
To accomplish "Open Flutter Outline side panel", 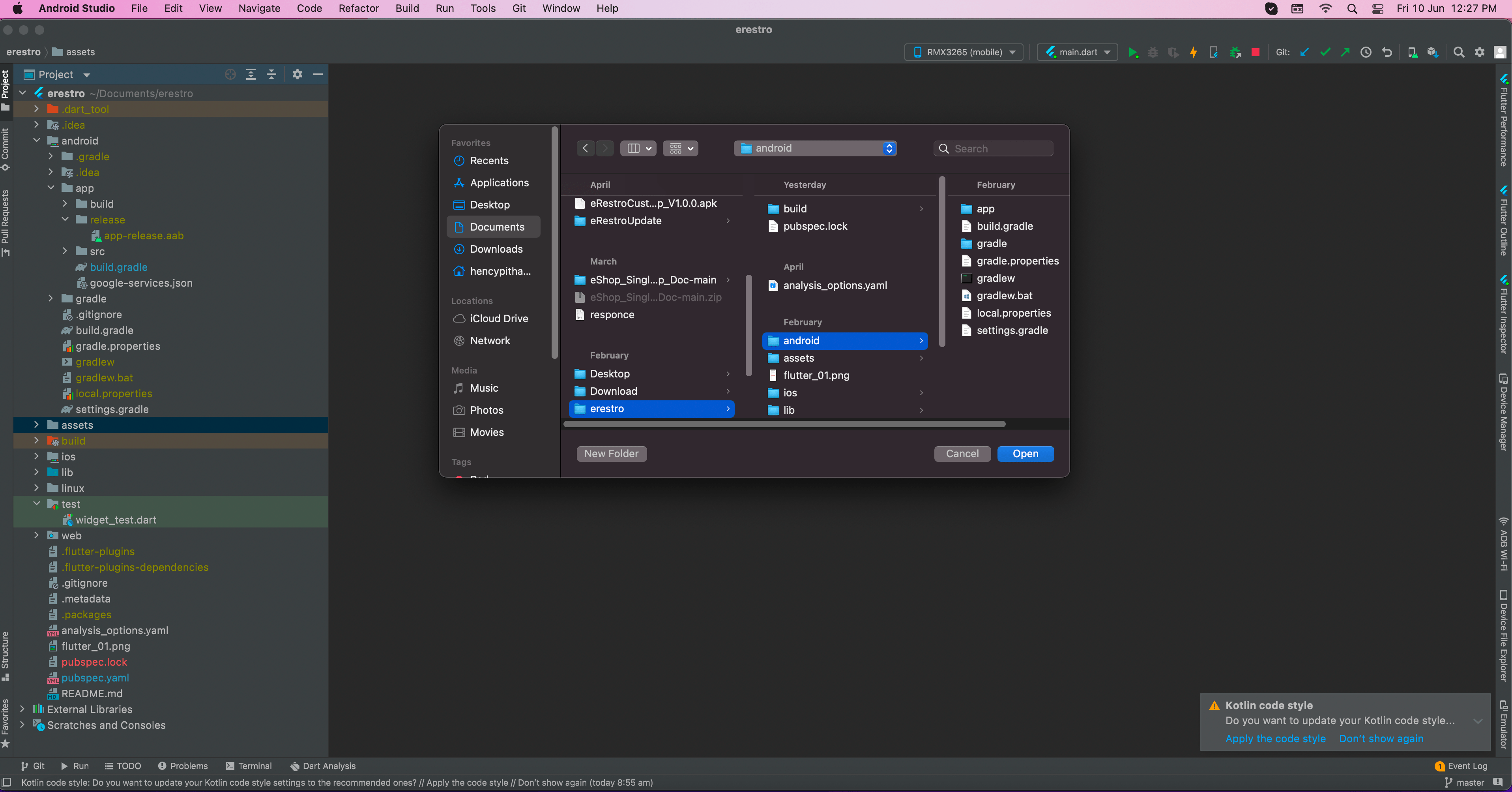I will click(x=1504, y=221).
